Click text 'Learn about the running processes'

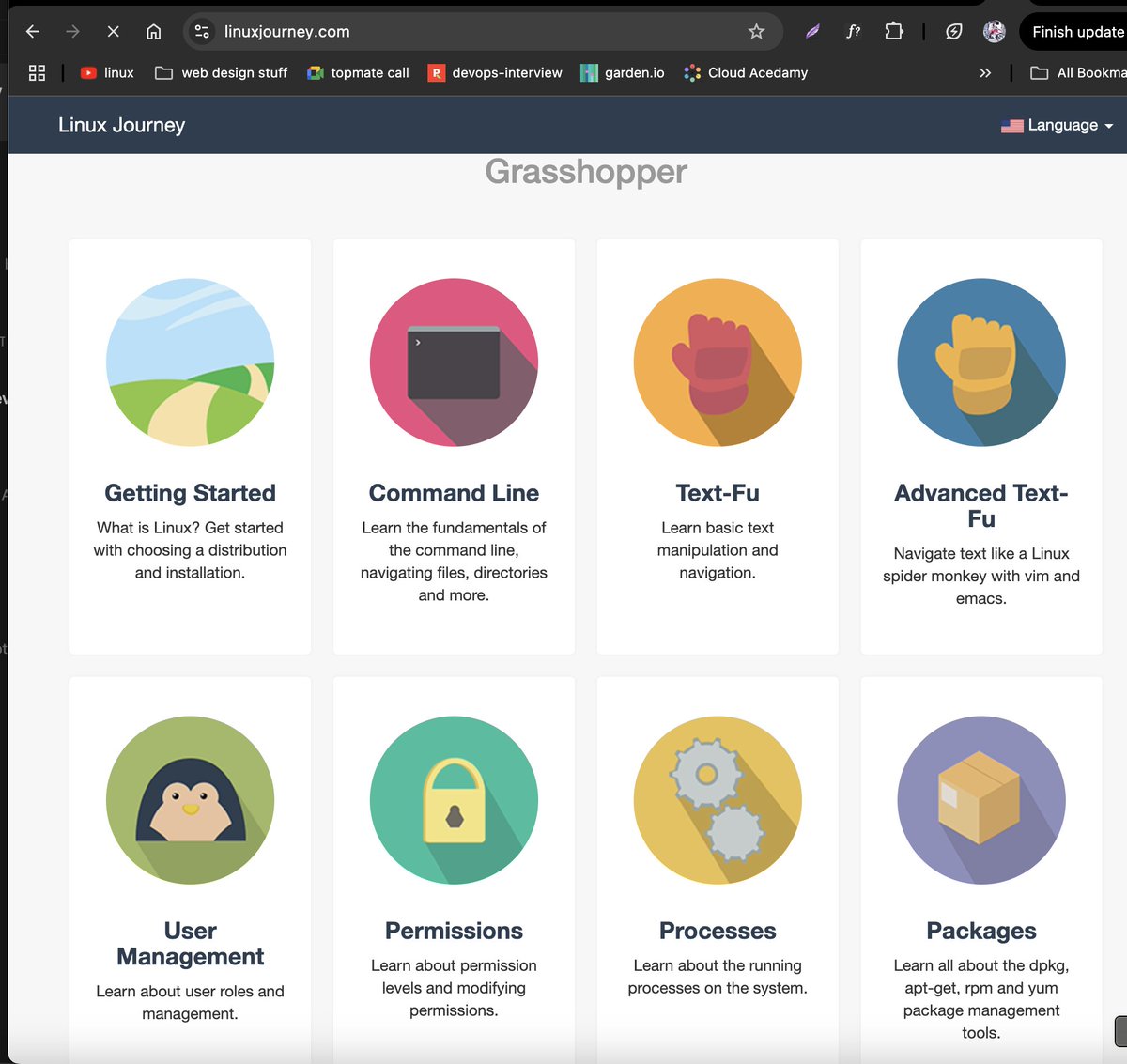(718, 977)
